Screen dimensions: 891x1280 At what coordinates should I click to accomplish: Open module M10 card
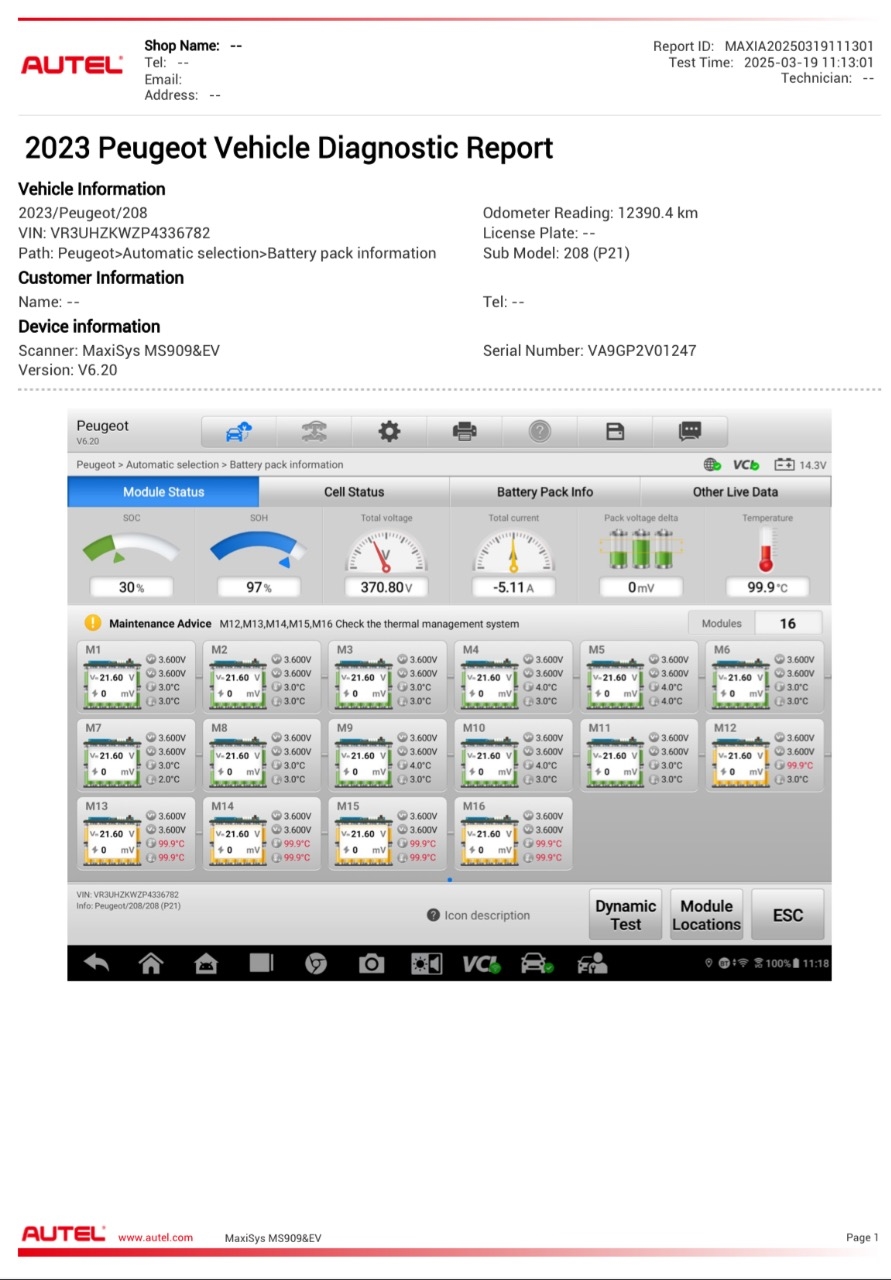[513, 754]
